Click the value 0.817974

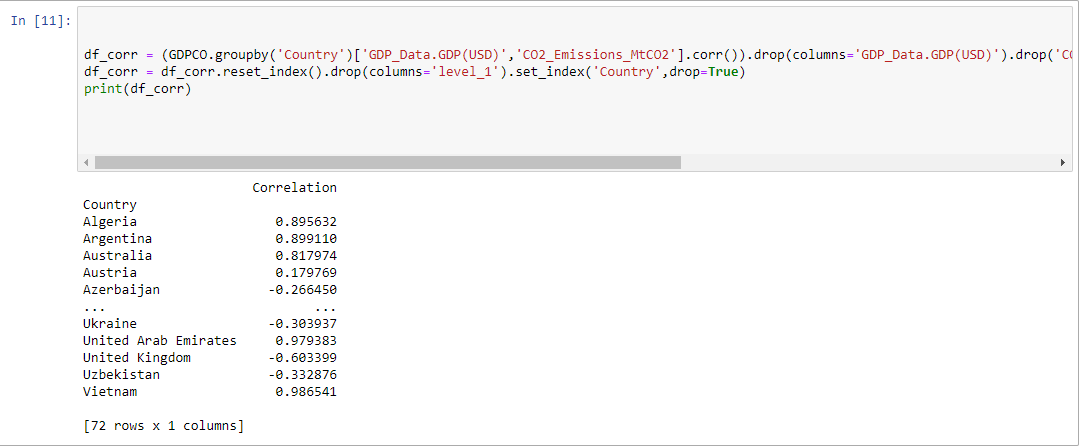coord(306,255)
